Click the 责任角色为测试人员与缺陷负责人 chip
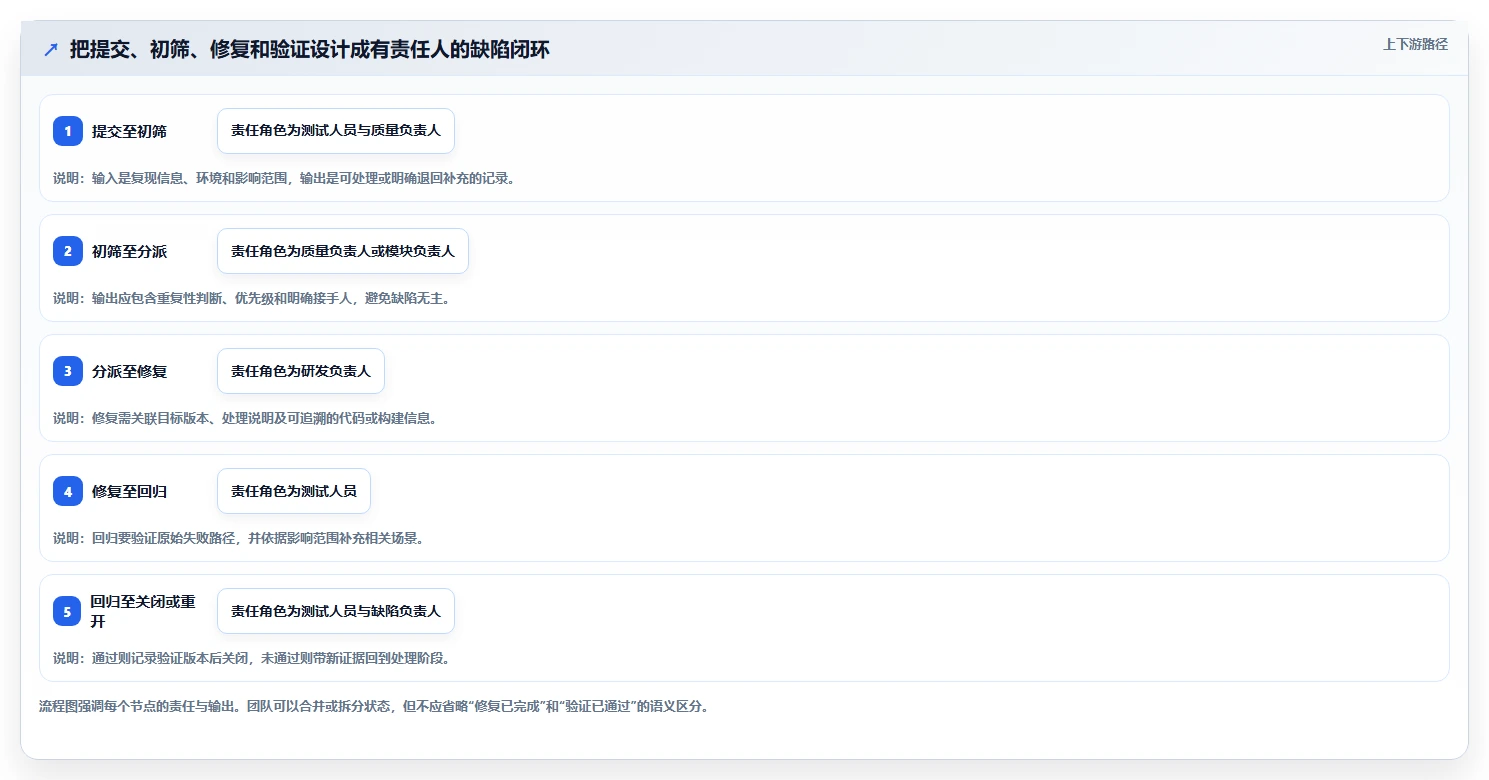Viewport: 1489px width, 780px height. (336, 611)
